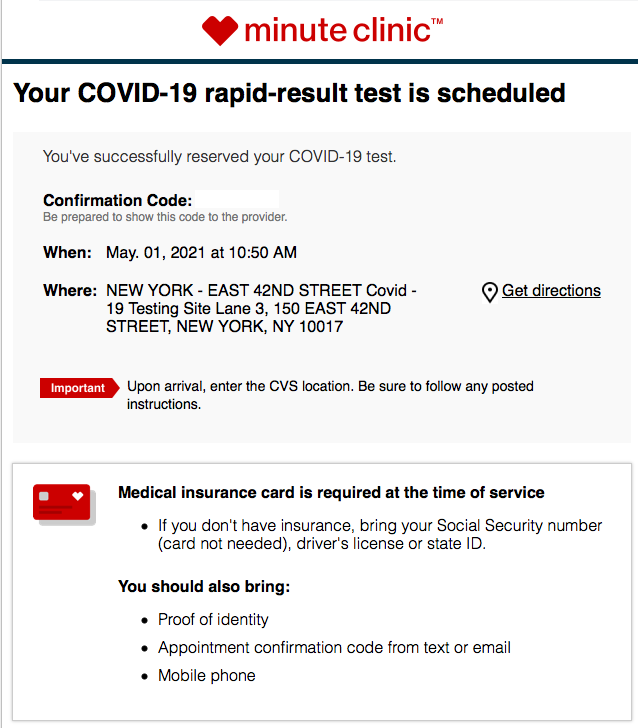Viewport: 638px width, 728px height.
Task: Click the Social Security number bullet text
Action: (380, 534)
